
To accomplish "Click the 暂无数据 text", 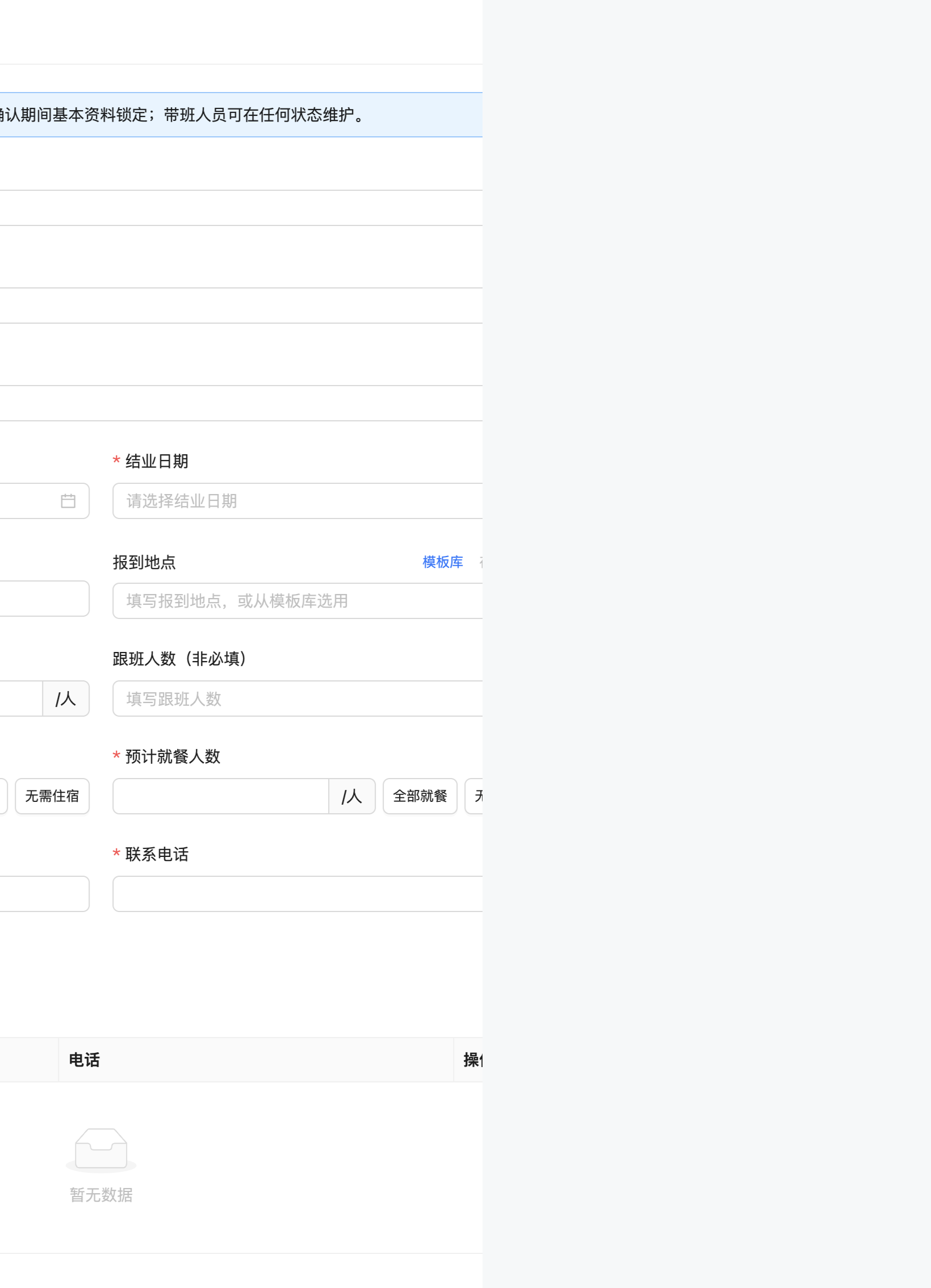I will tap(101, 1195).
